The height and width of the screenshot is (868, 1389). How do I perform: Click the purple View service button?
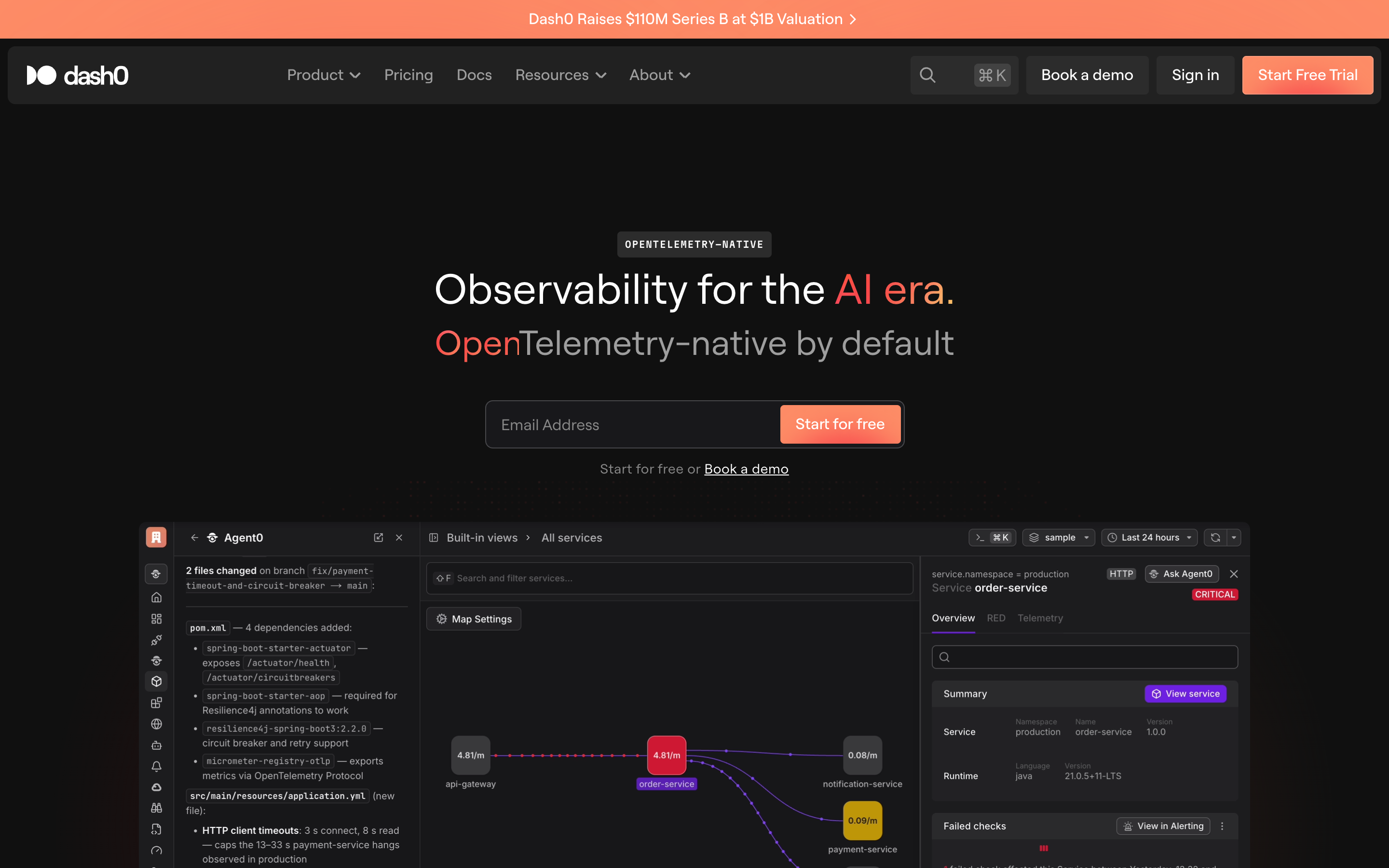click(x=1185, y=693)
